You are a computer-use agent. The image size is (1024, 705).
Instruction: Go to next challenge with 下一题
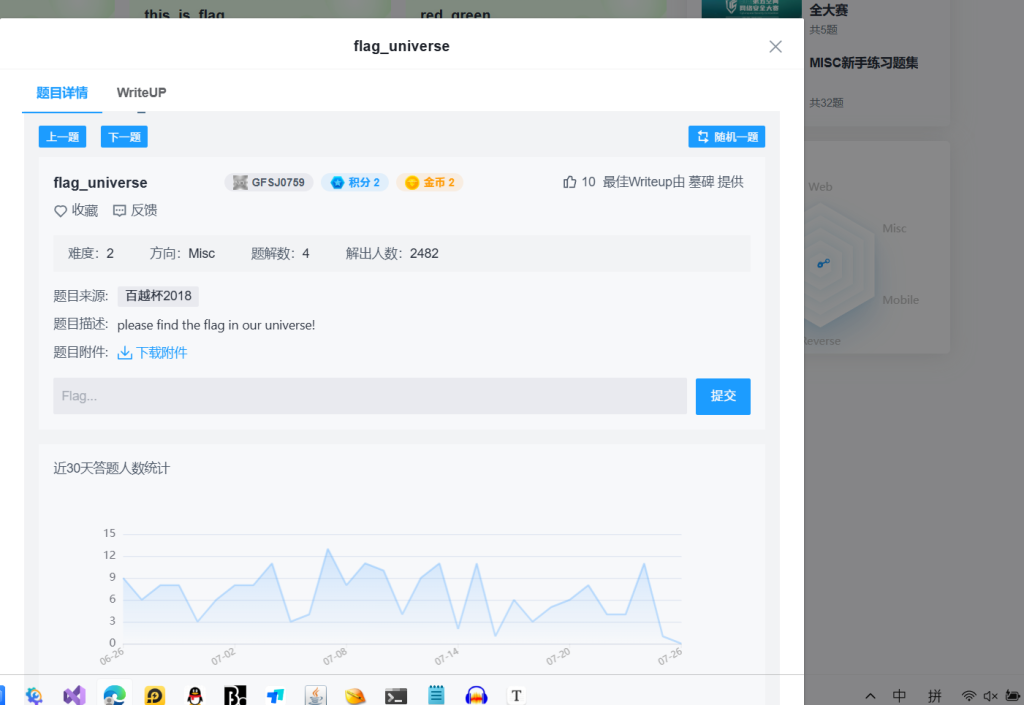[124, 137]
